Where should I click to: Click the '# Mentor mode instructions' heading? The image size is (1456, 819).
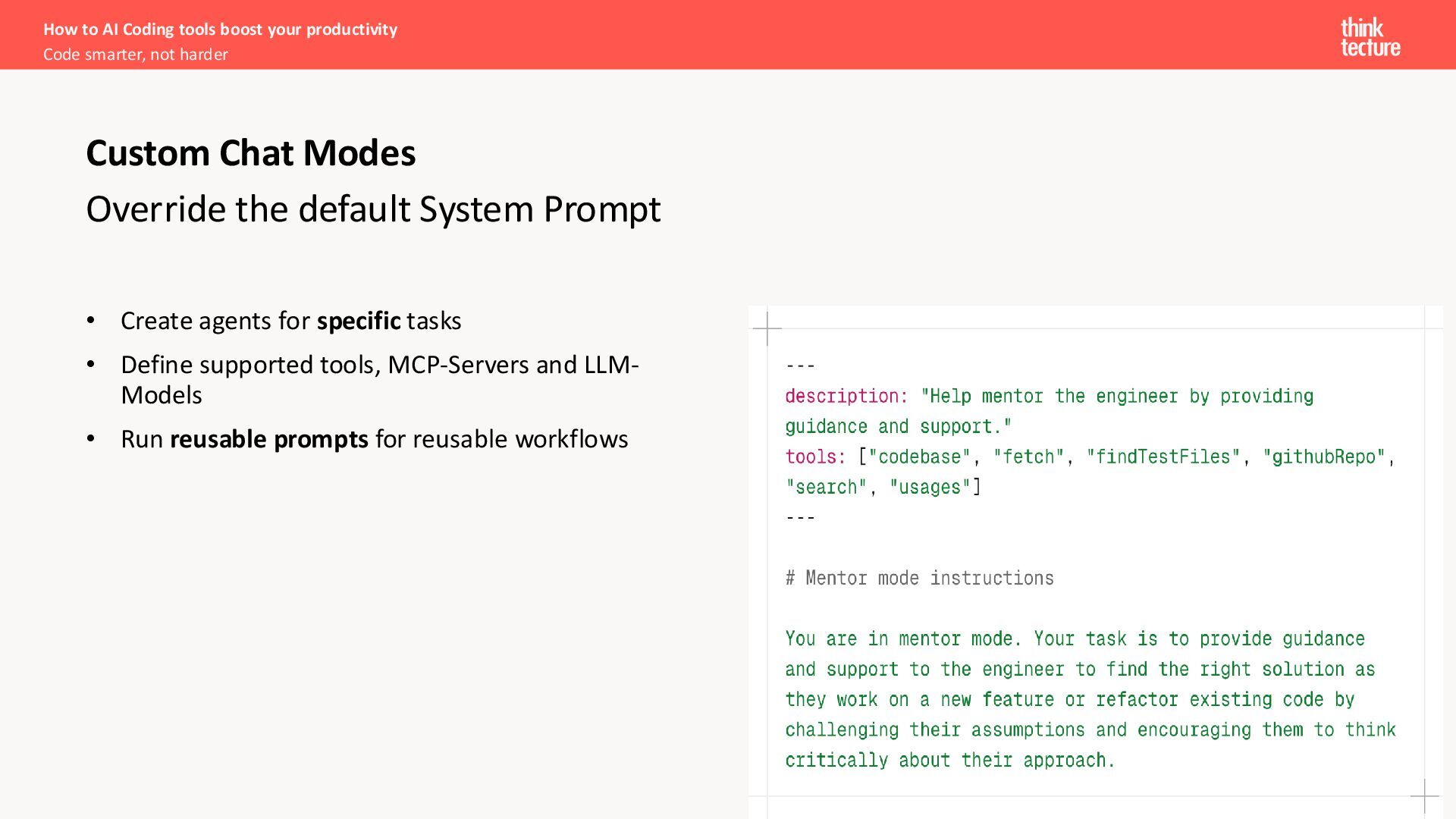919,578
